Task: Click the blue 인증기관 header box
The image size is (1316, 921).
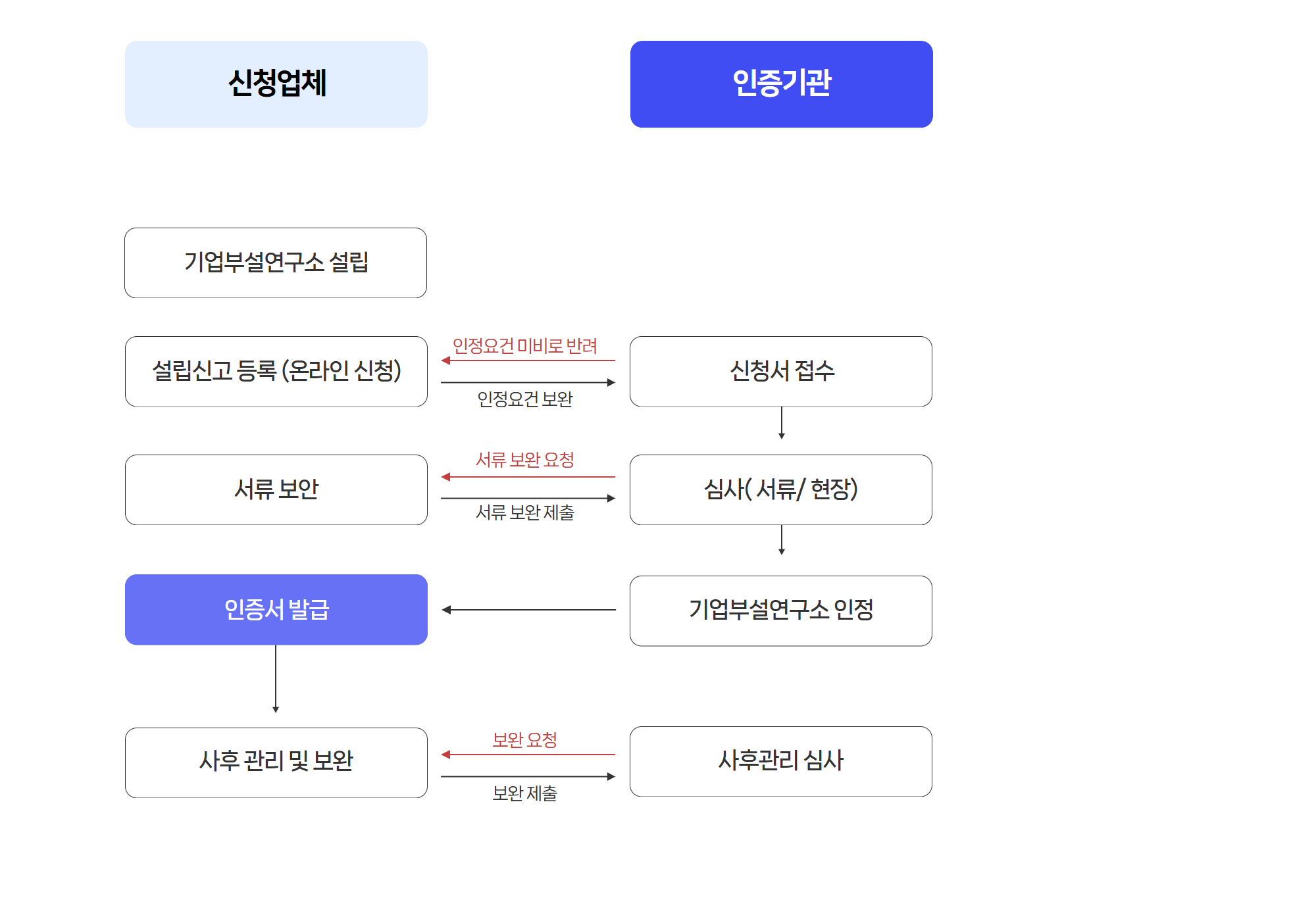Action: click(x=781, y=84)
